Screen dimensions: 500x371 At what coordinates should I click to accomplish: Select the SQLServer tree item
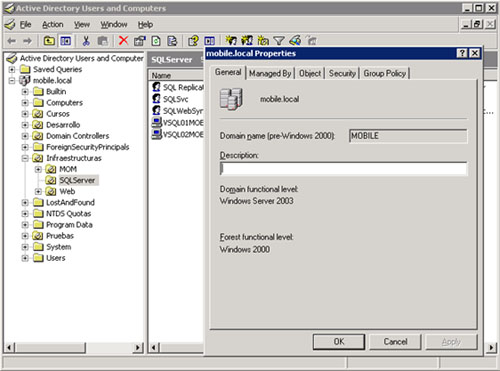click(x=77, y=180)
